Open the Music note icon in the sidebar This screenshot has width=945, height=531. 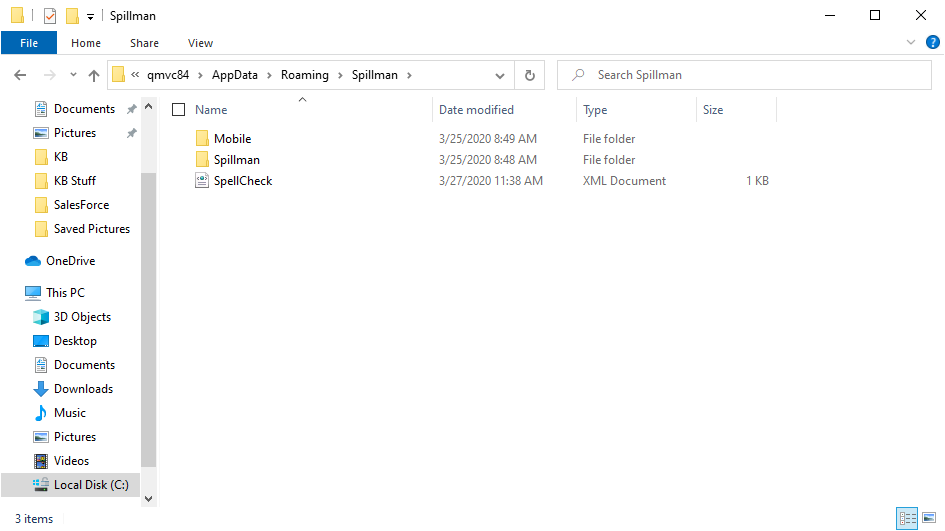pyautogui.click(x=40, y=413)
